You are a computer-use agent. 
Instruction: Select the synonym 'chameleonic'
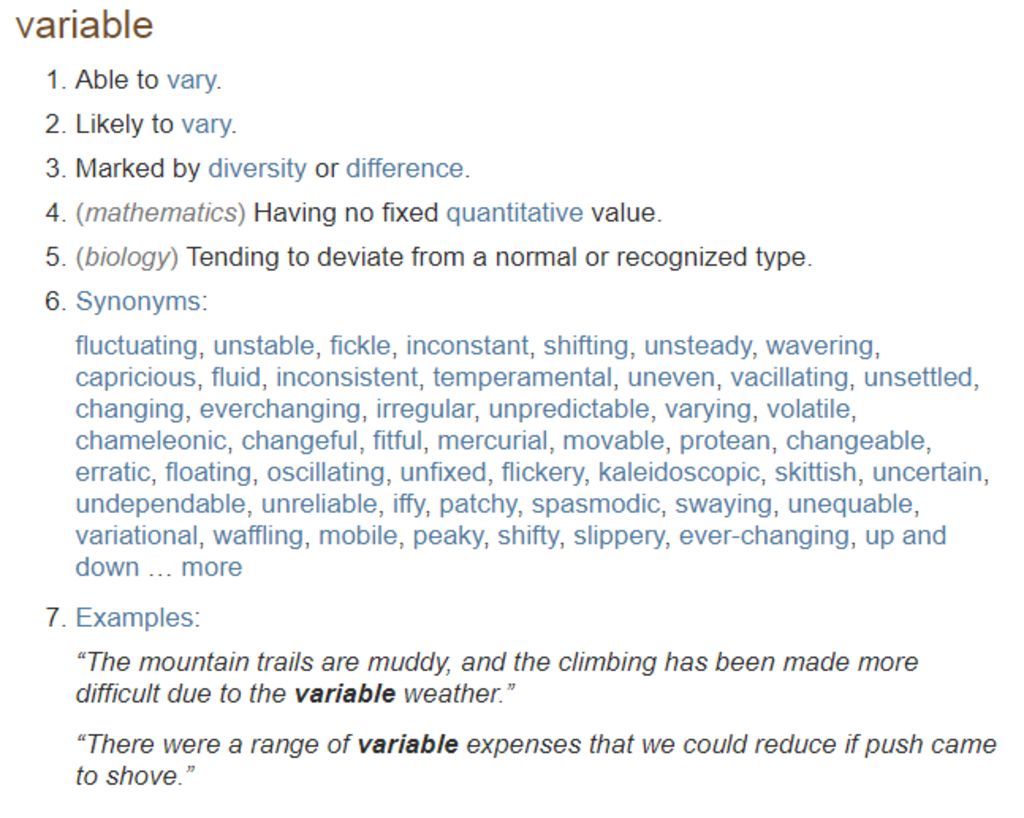pos(151,441)
